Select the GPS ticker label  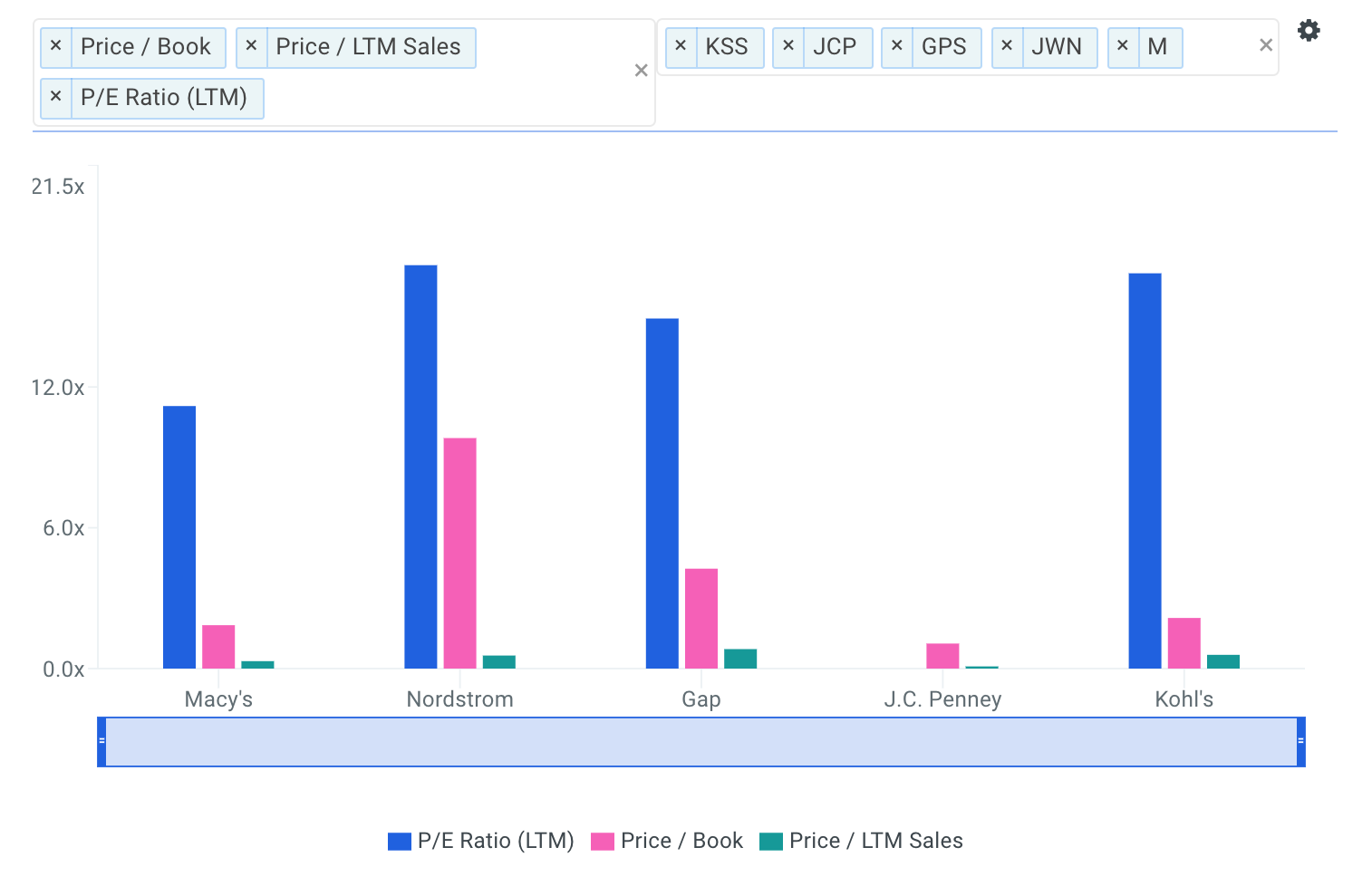(x=944, y=47)
